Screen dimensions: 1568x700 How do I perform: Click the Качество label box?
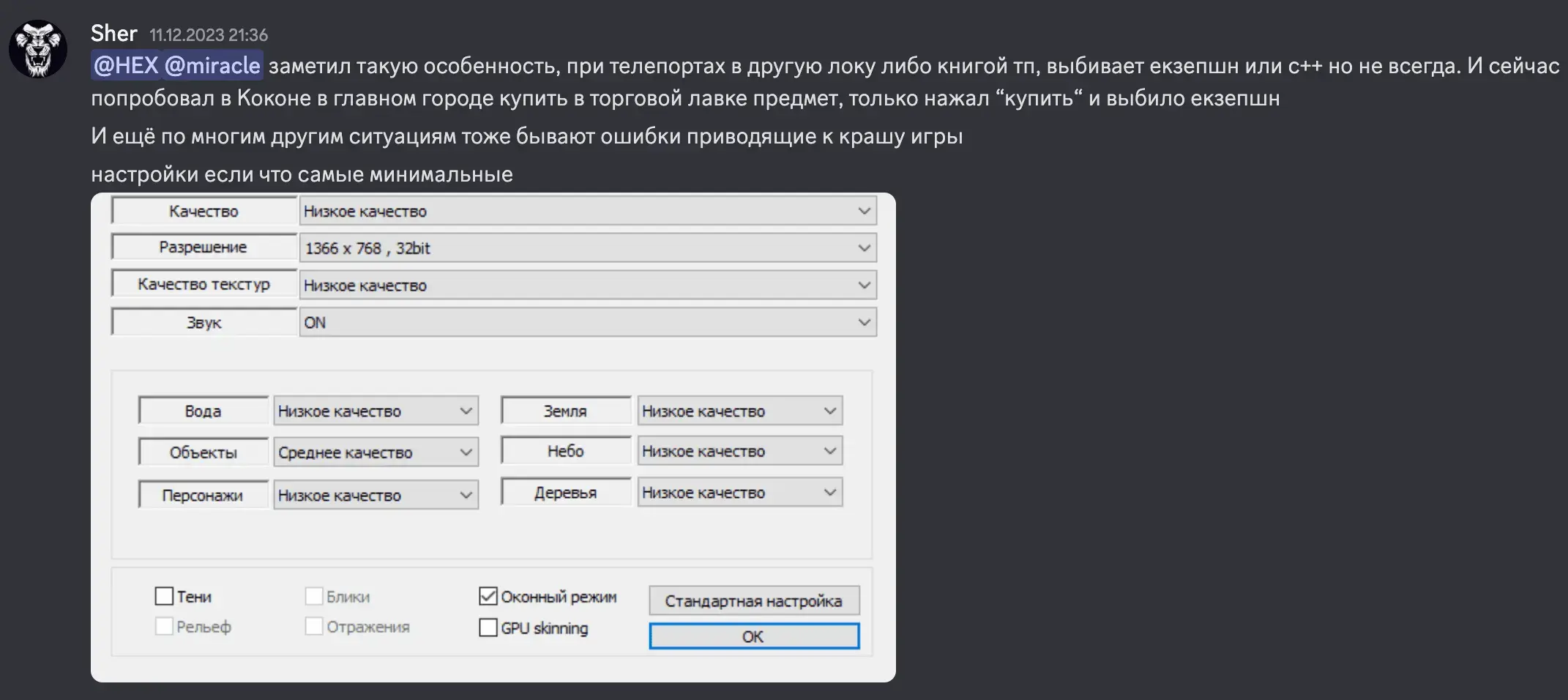pos(204,211)
